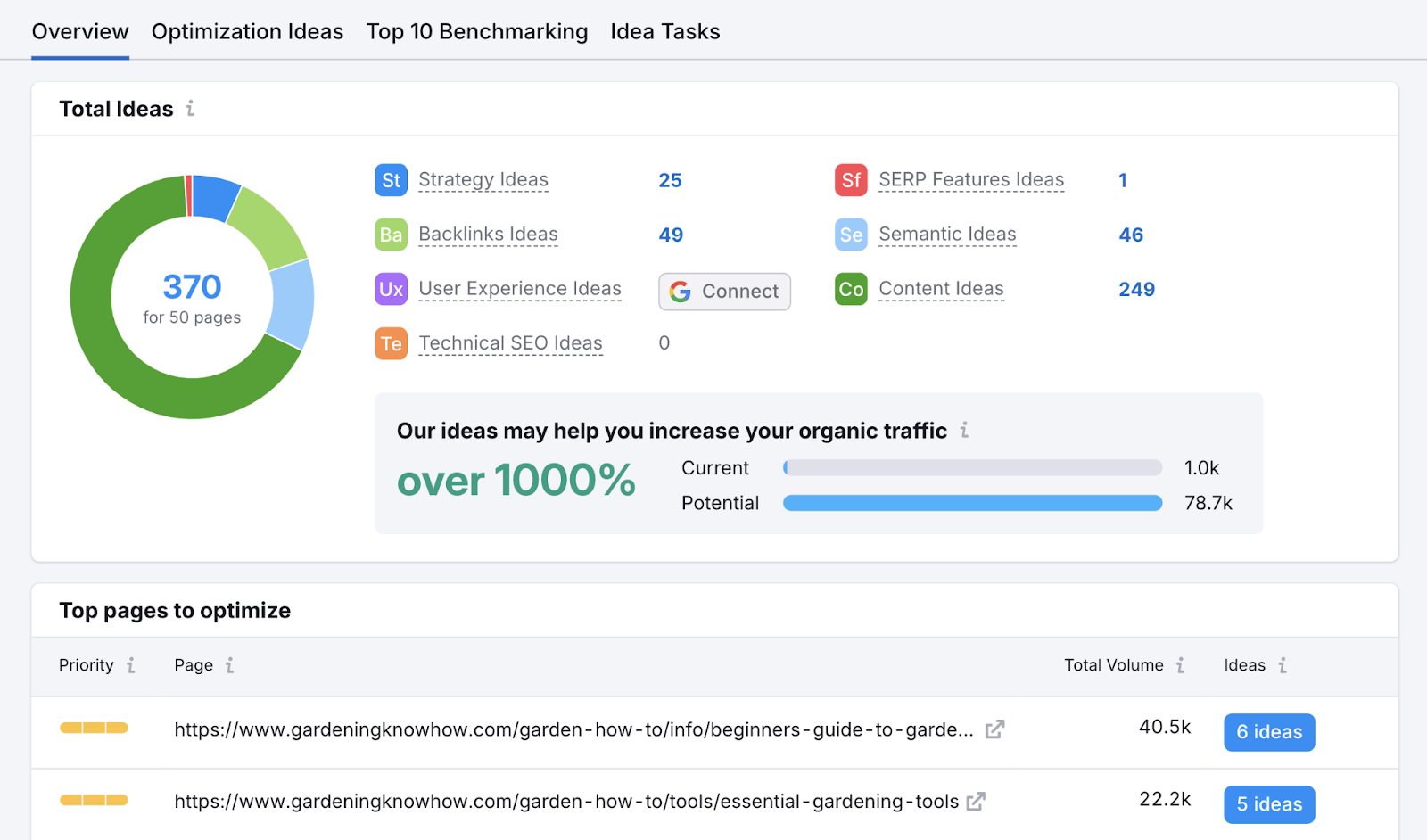Select the Semantic Ideas icon
The height and width of the screenshot is (840, 1427).
(x=852, y=234)
